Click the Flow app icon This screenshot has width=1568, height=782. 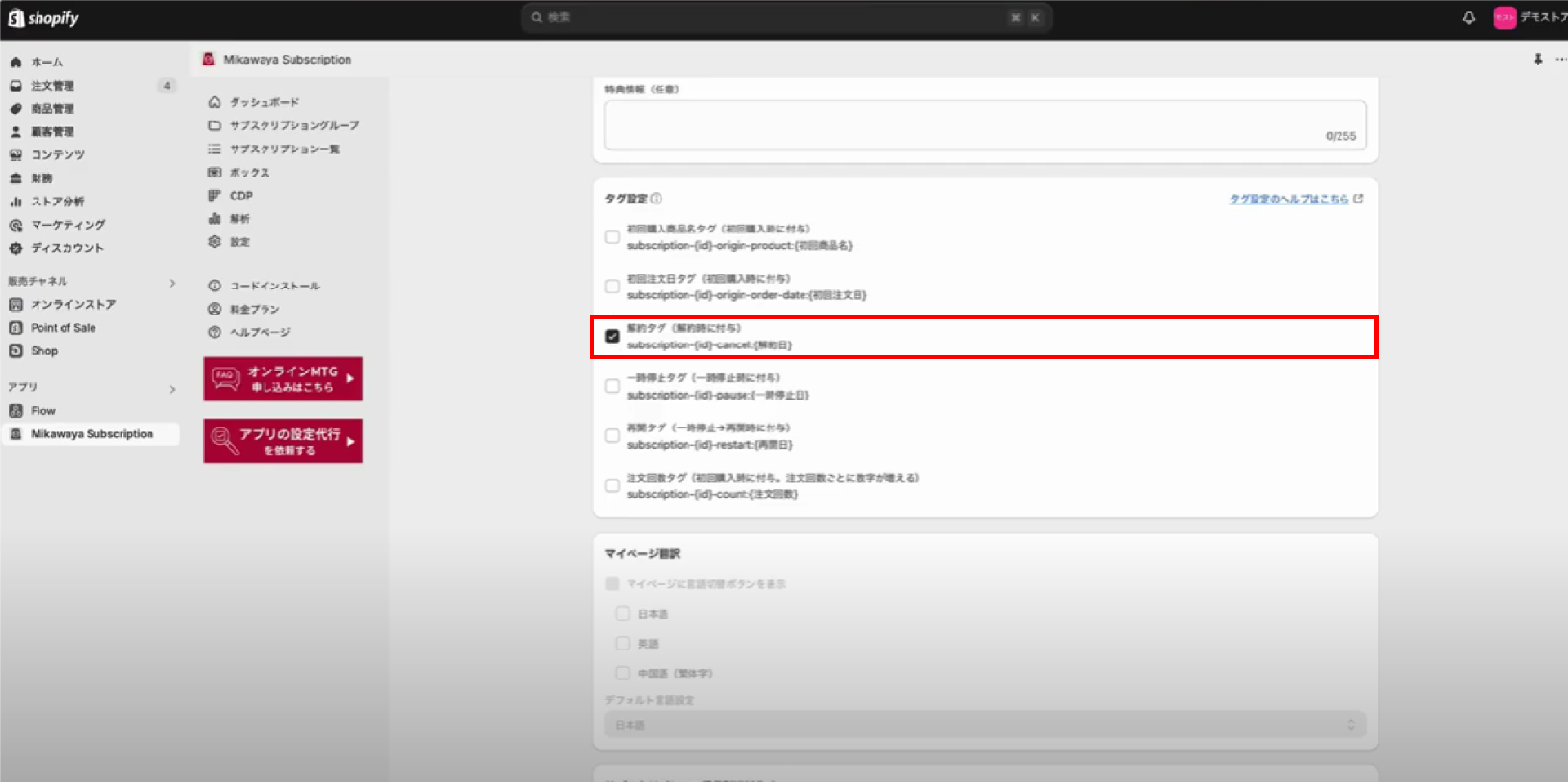tap(16, 411)
